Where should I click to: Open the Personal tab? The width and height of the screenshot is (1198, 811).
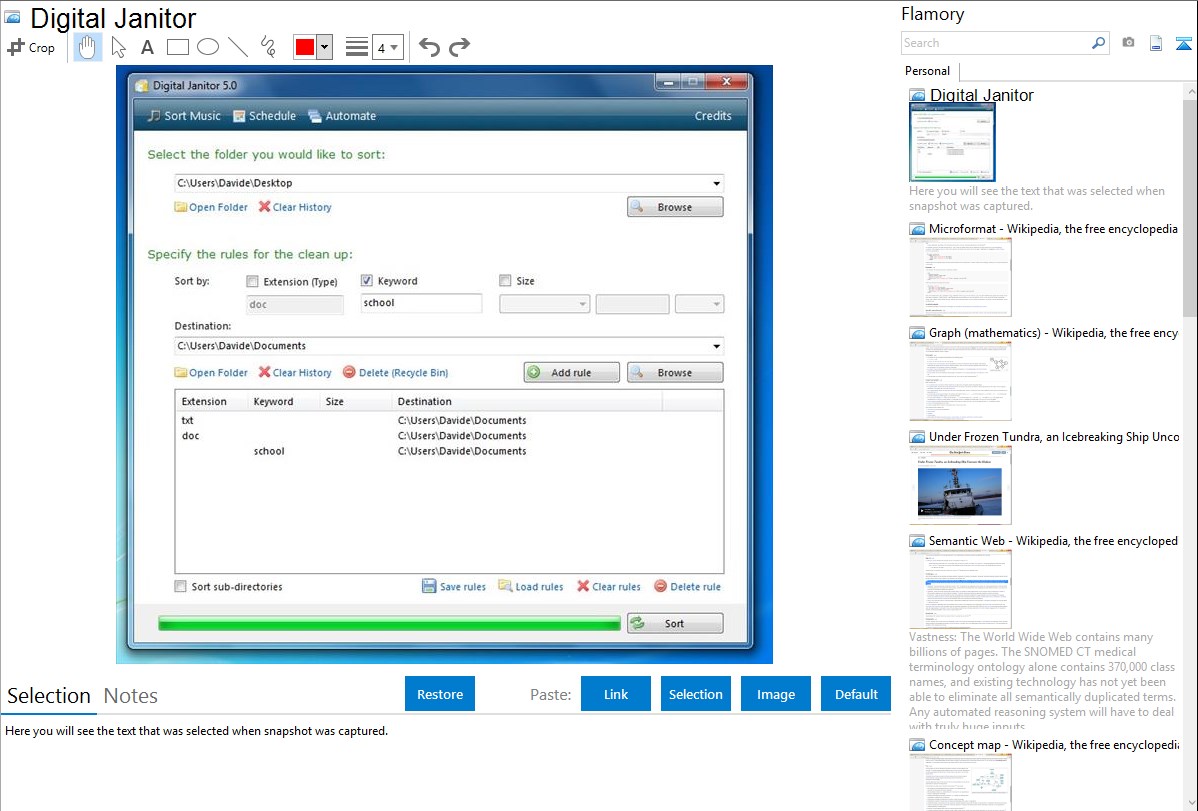tap(927, 71)
